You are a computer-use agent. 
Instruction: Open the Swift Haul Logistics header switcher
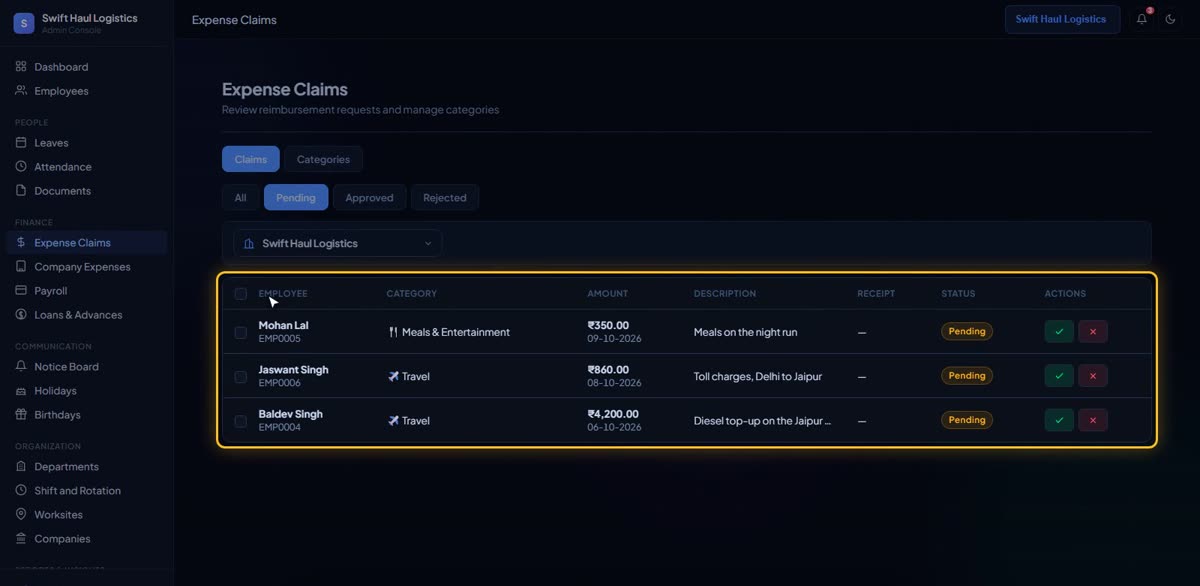point(1062,19)
